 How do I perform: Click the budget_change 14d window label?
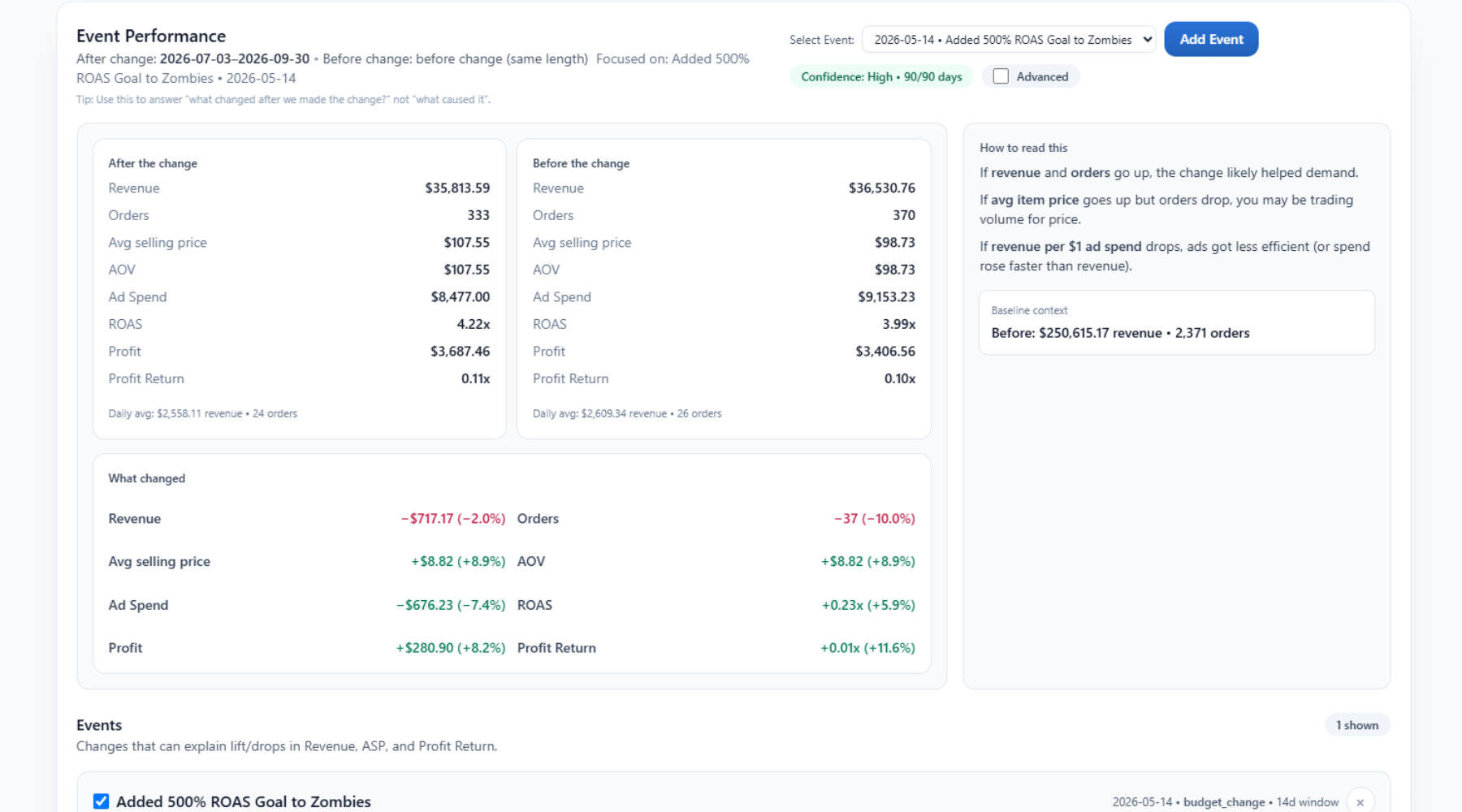pos(1261,802)
